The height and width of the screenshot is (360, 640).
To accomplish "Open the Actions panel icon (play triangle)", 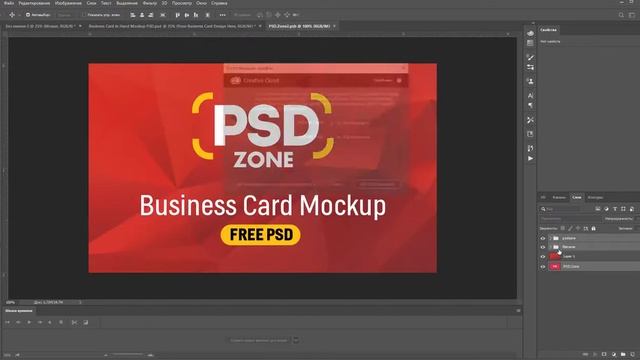I will pos(530,158).
